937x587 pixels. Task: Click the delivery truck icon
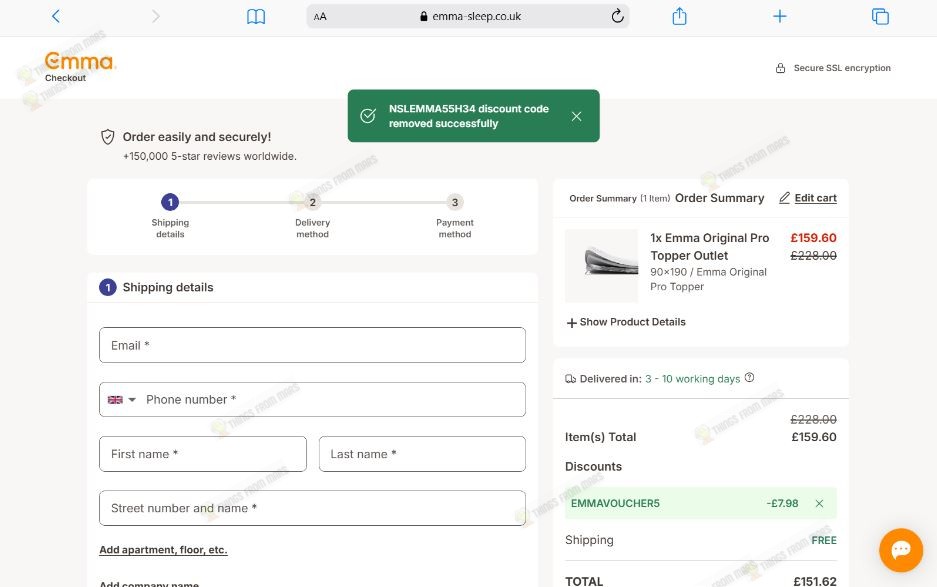pyautogui.click(x=571, y=379)
